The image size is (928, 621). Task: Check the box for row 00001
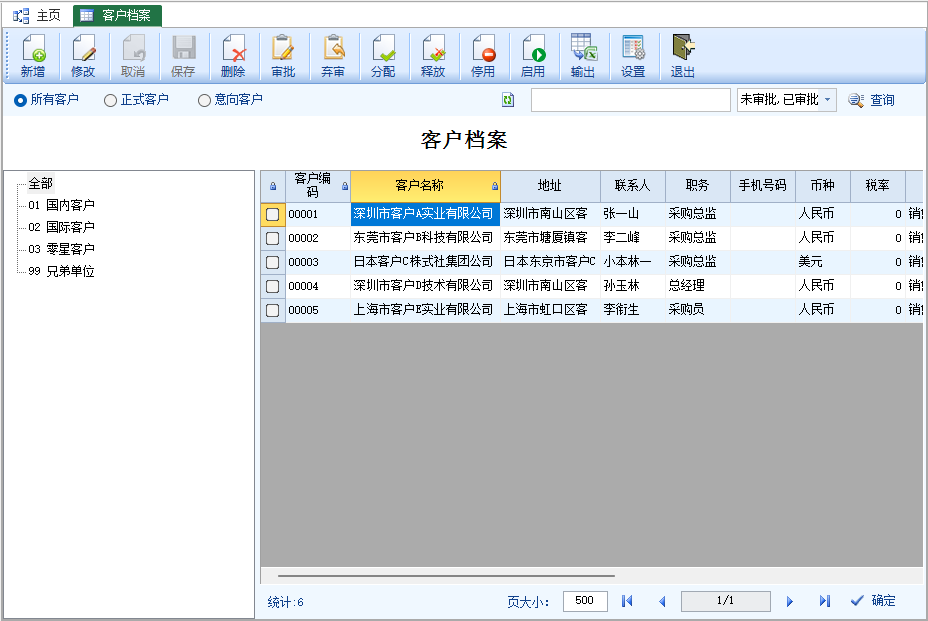pos(272,214)
